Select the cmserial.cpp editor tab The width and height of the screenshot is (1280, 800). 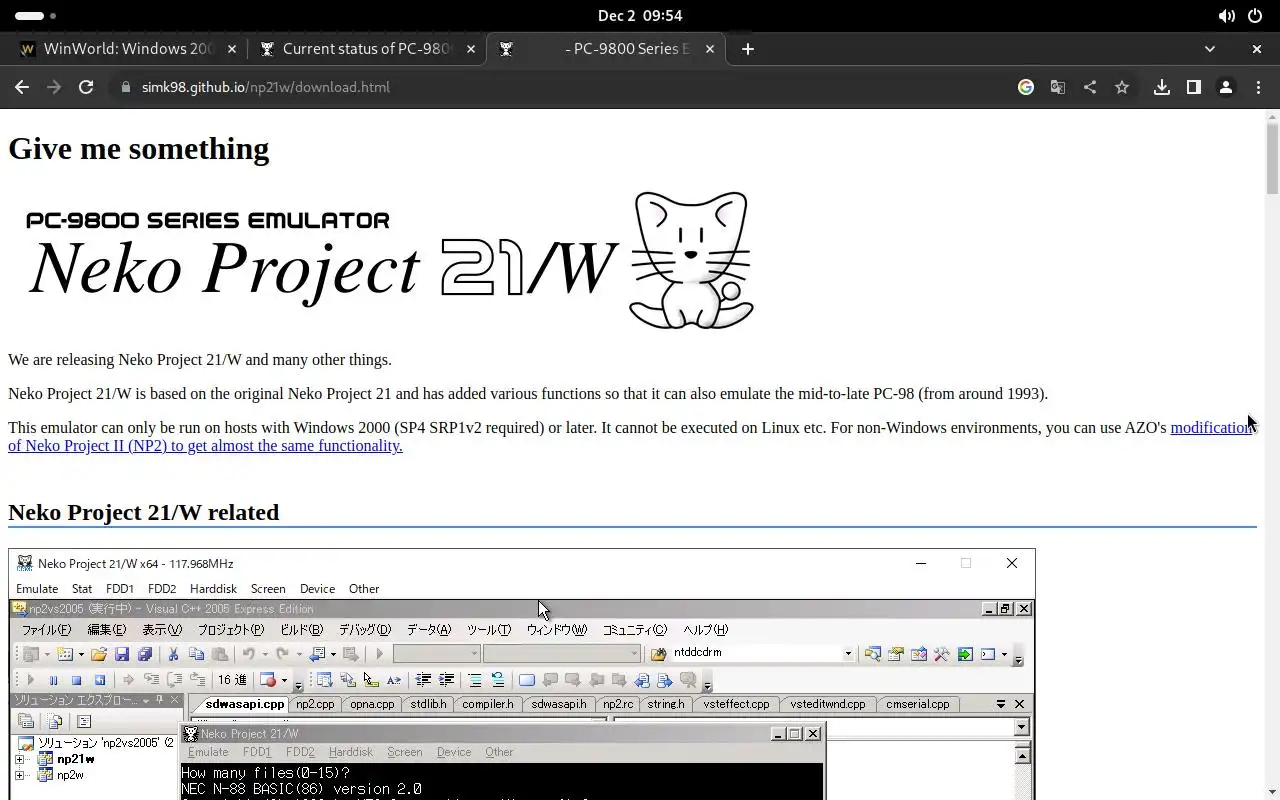coord(918,704)
